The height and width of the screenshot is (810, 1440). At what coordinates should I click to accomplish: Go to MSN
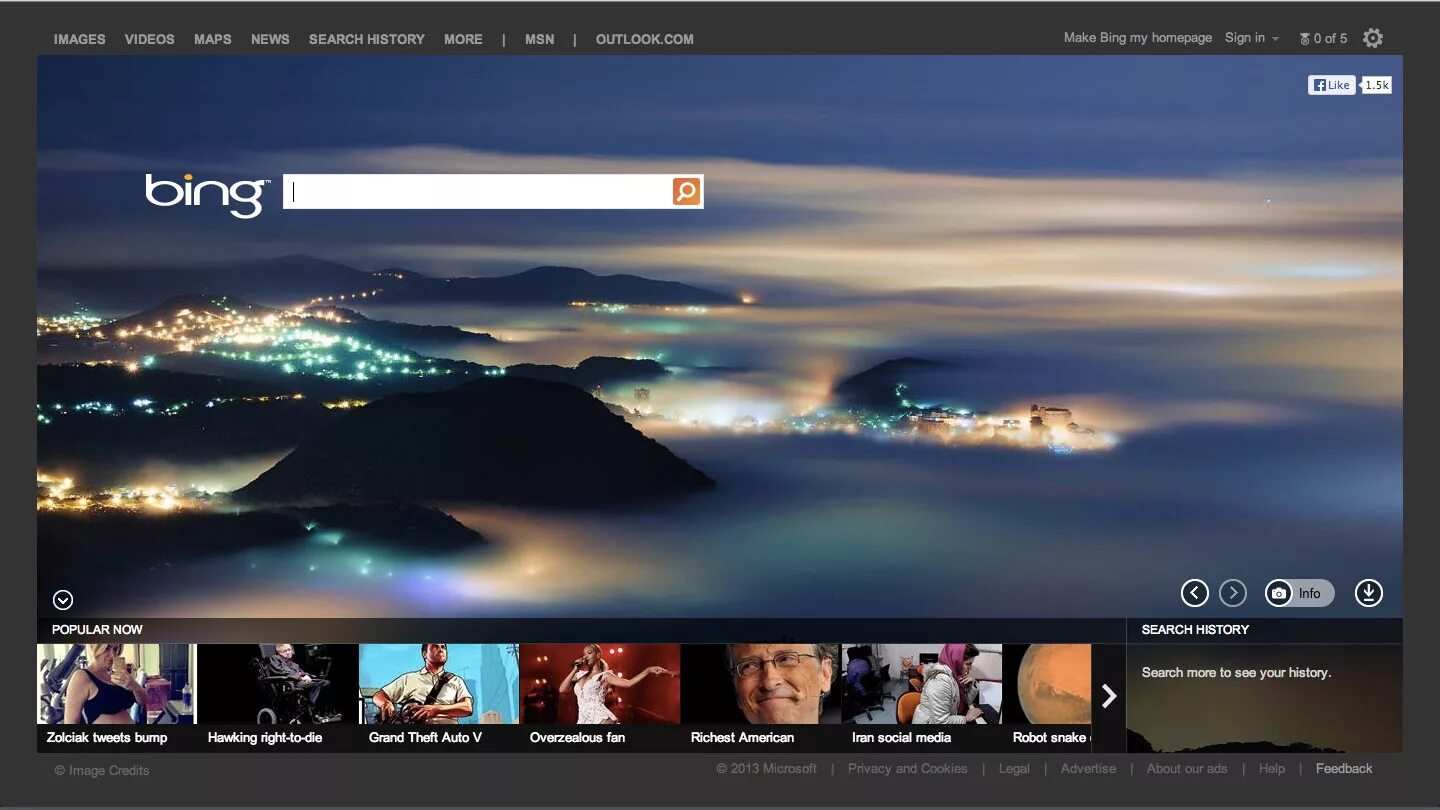[x=540, y=39]
